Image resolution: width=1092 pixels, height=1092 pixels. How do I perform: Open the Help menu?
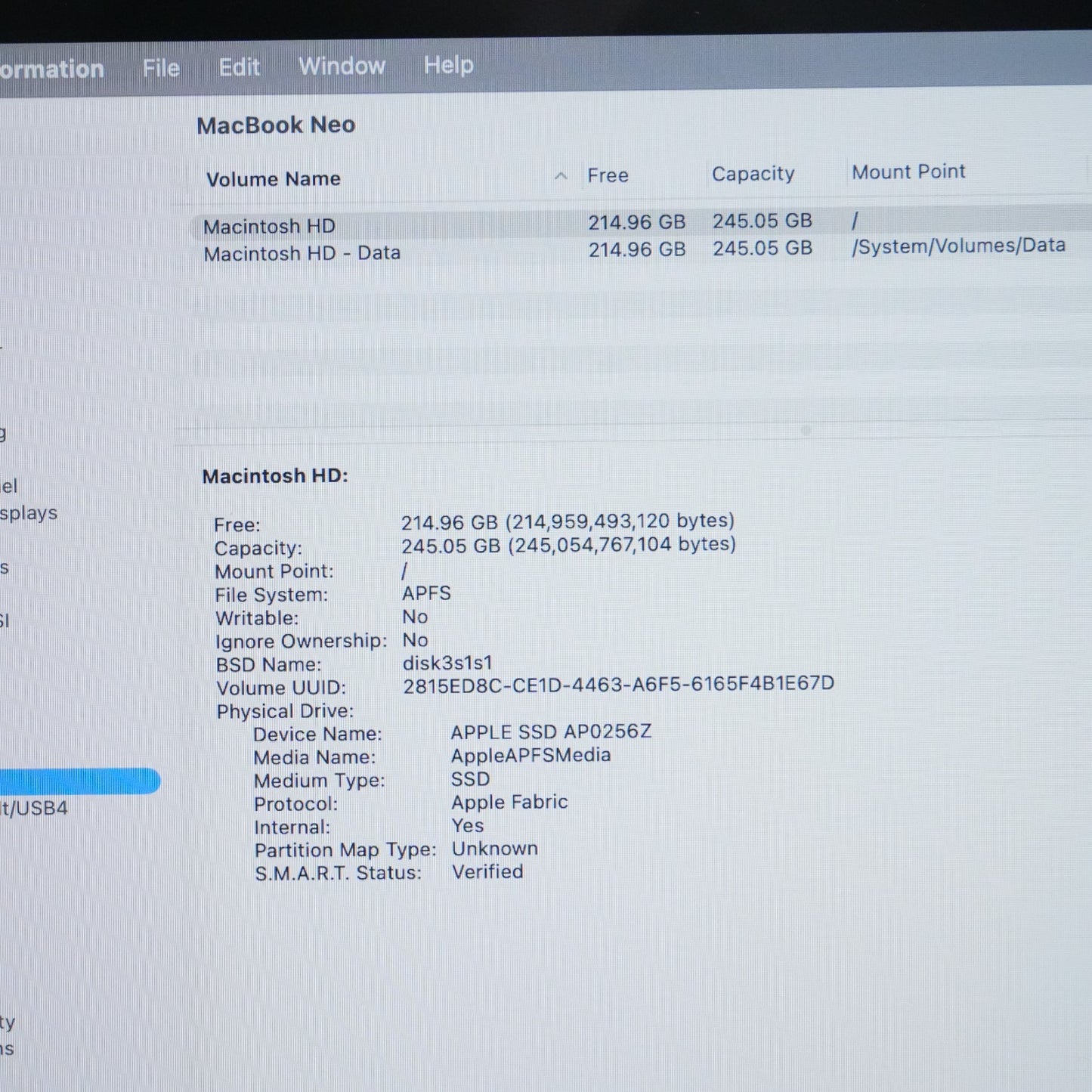coord(448,65)
